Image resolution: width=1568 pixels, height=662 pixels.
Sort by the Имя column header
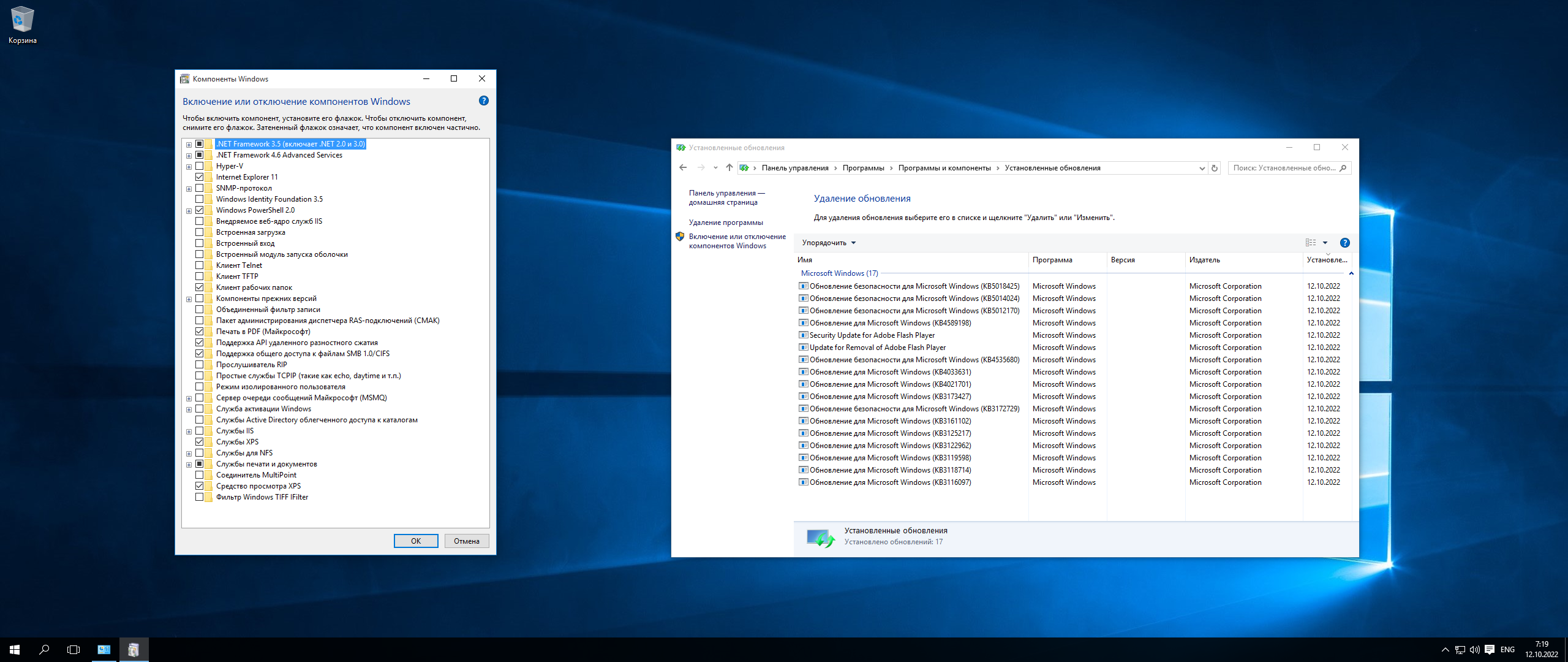tap(911, 260)
